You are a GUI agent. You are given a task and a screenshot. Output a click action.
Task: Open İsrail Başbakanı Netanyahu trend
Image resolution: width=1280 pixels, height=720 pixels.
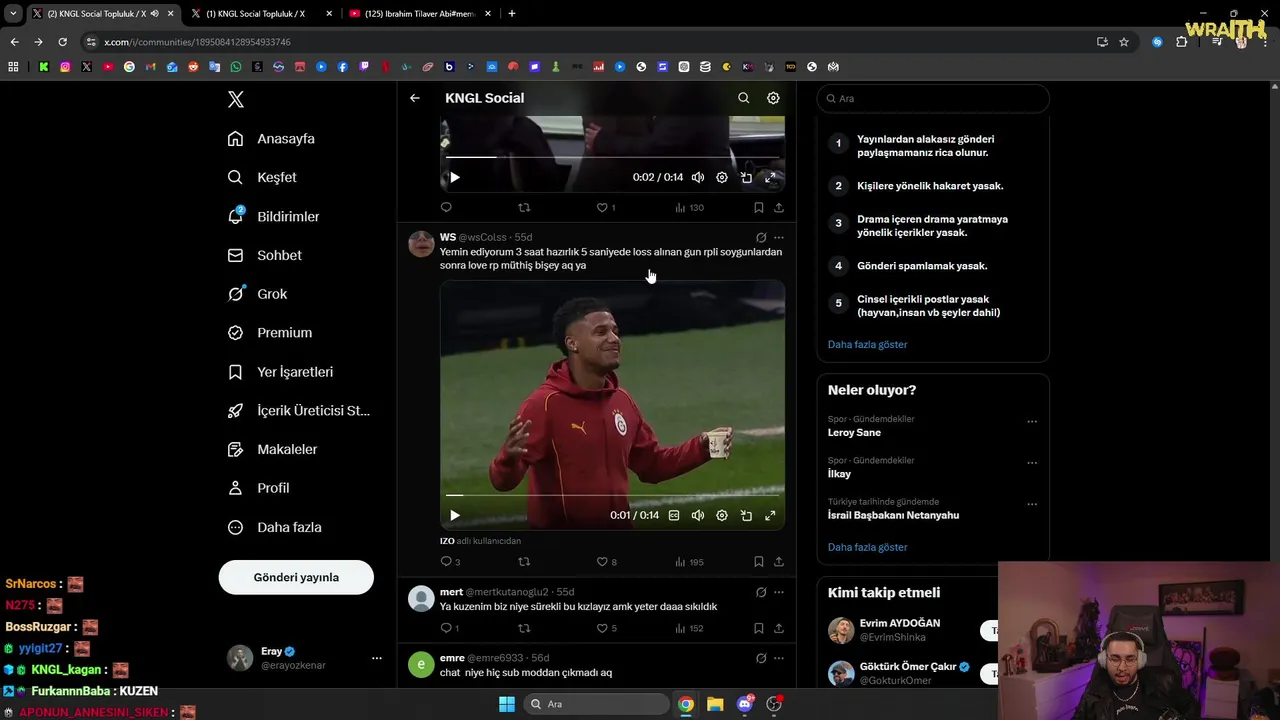pos(893,515)
